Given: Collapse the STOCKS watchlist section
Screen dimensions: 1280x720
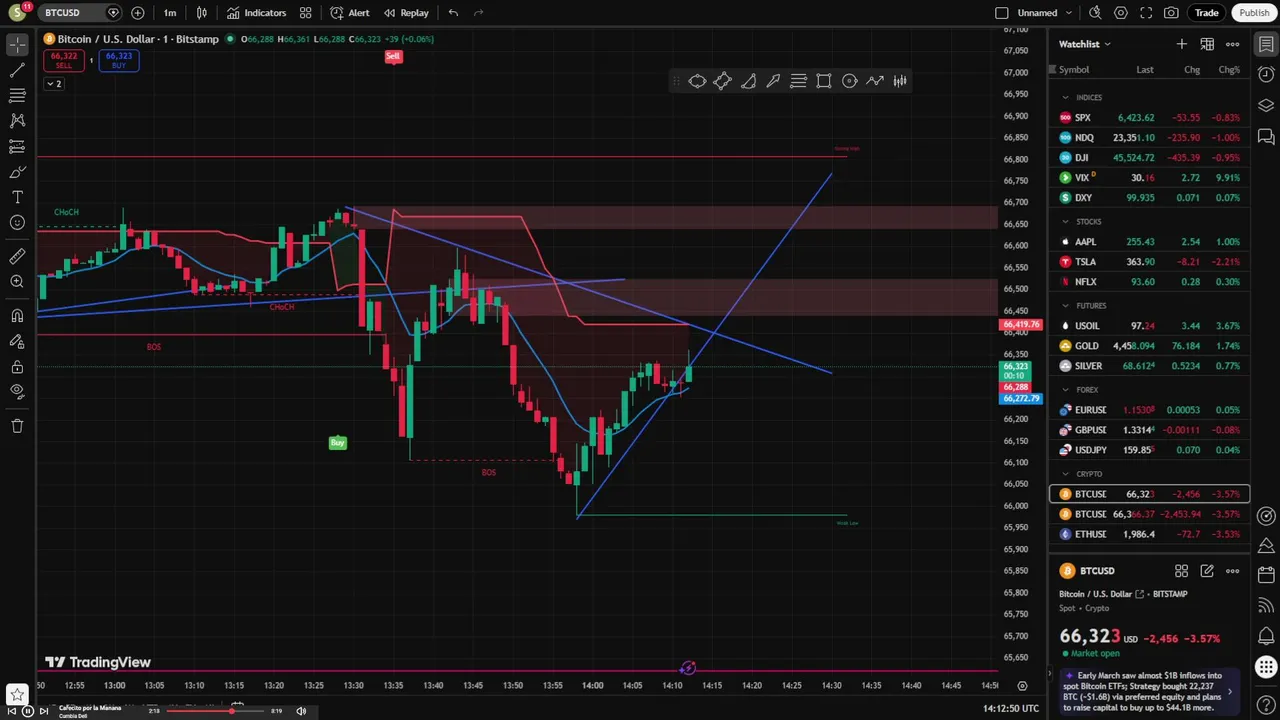Looking at the screenshot, I should pos(1065,221).
